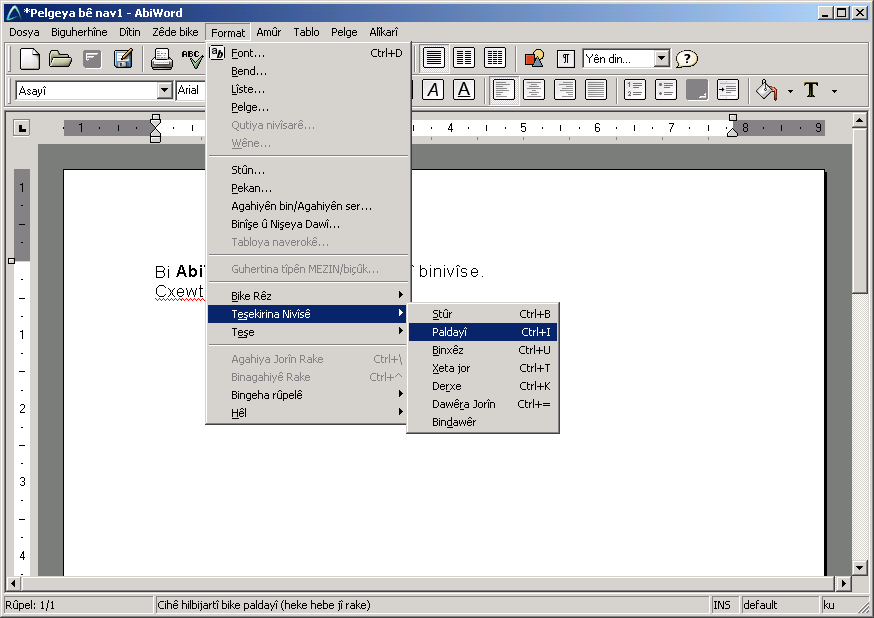The image size is (874, 618).
Task: Choose Pekan... menu entry
Action: (308, 188)
